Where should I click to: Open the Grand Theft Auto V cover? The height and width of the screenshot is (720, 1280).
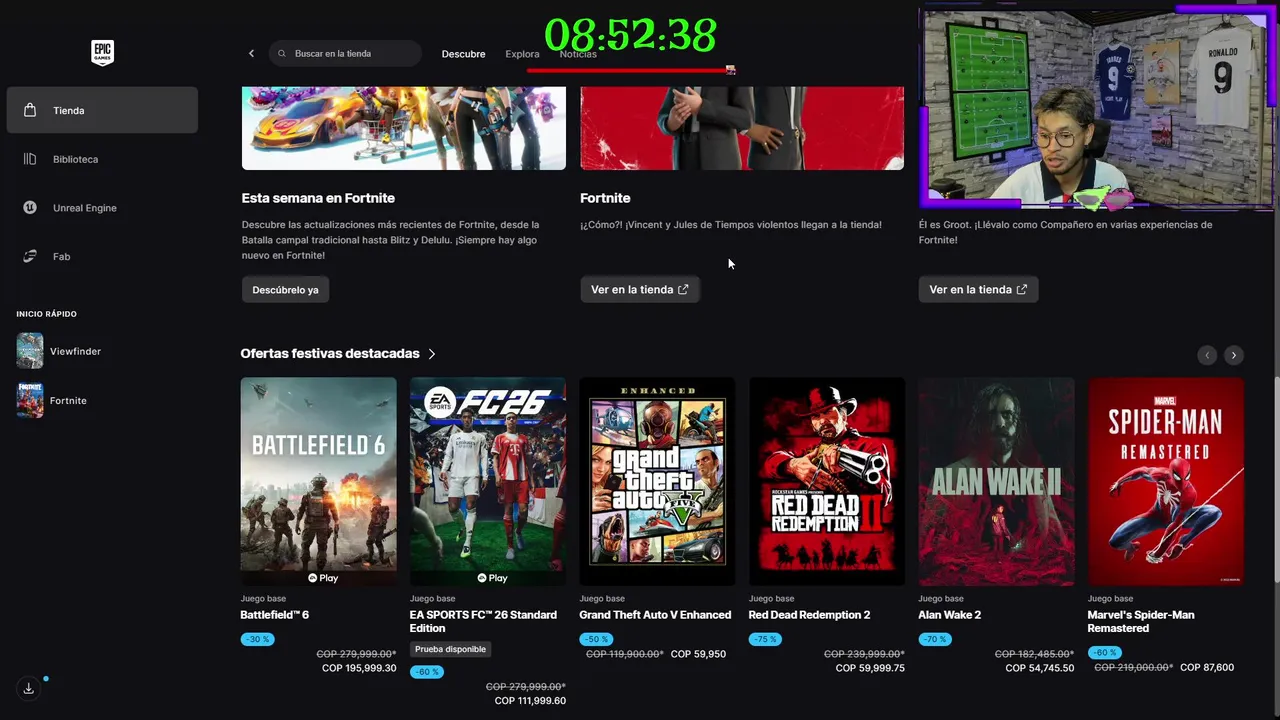[x=657, y=481]
